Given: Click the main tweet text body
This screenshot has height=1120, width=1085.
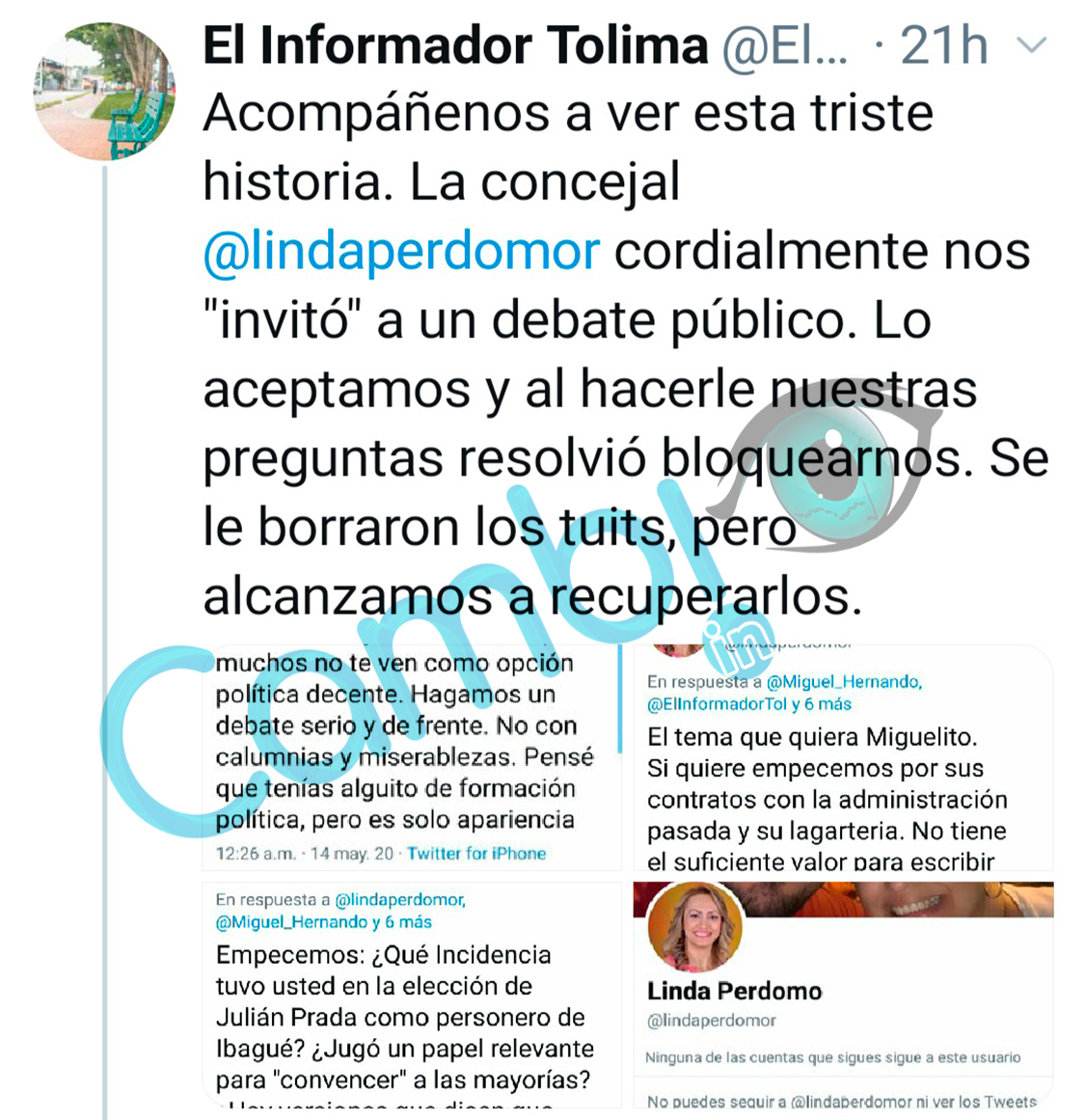Looking at the screenshot, I should (626, 355).
